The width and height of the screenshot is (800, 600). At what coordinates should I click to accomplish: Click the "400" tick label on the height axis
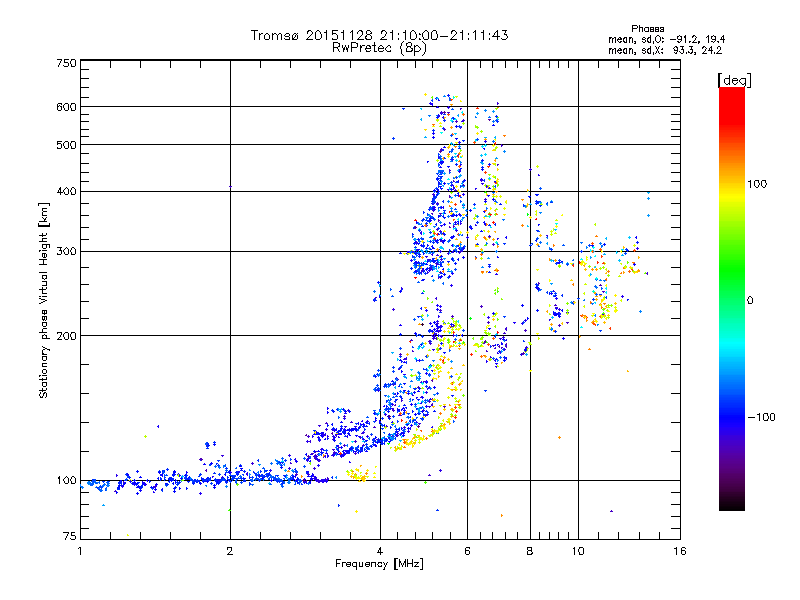pos(66,192)
